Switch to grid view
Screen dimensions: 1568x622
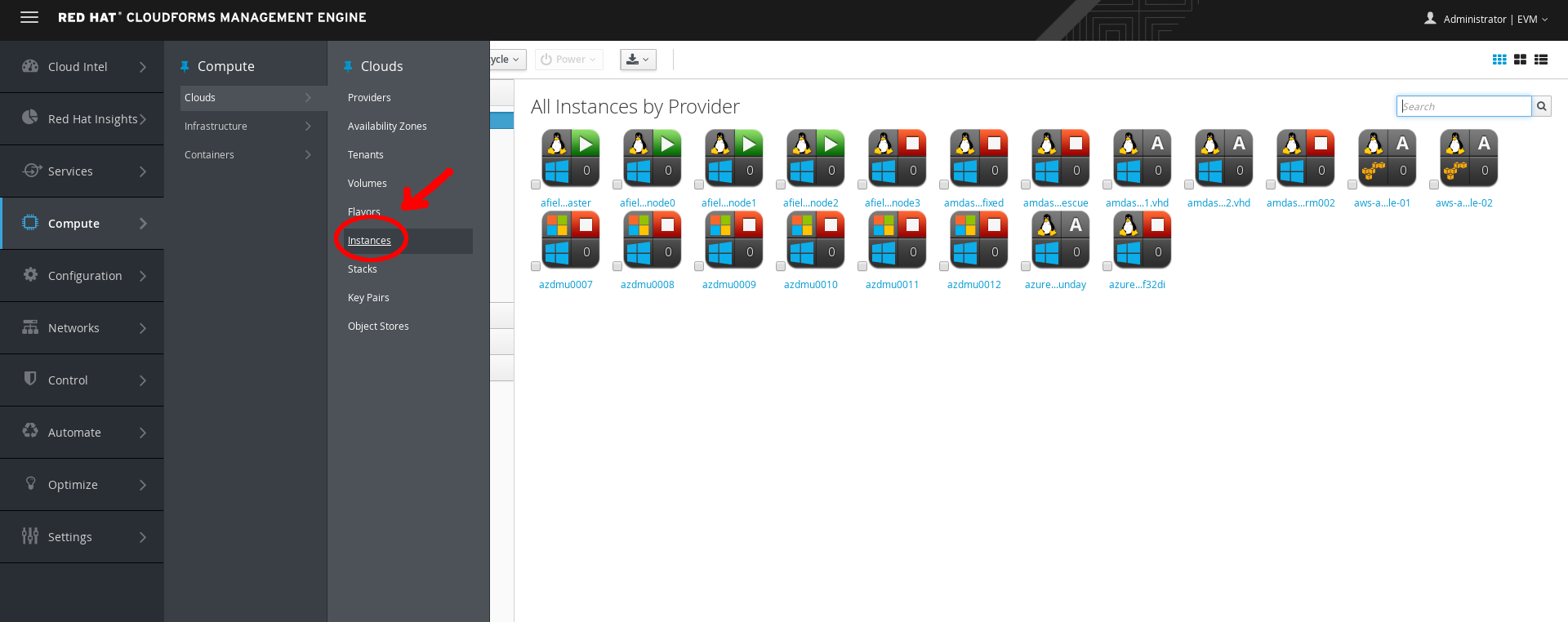tap(1499, 60)
